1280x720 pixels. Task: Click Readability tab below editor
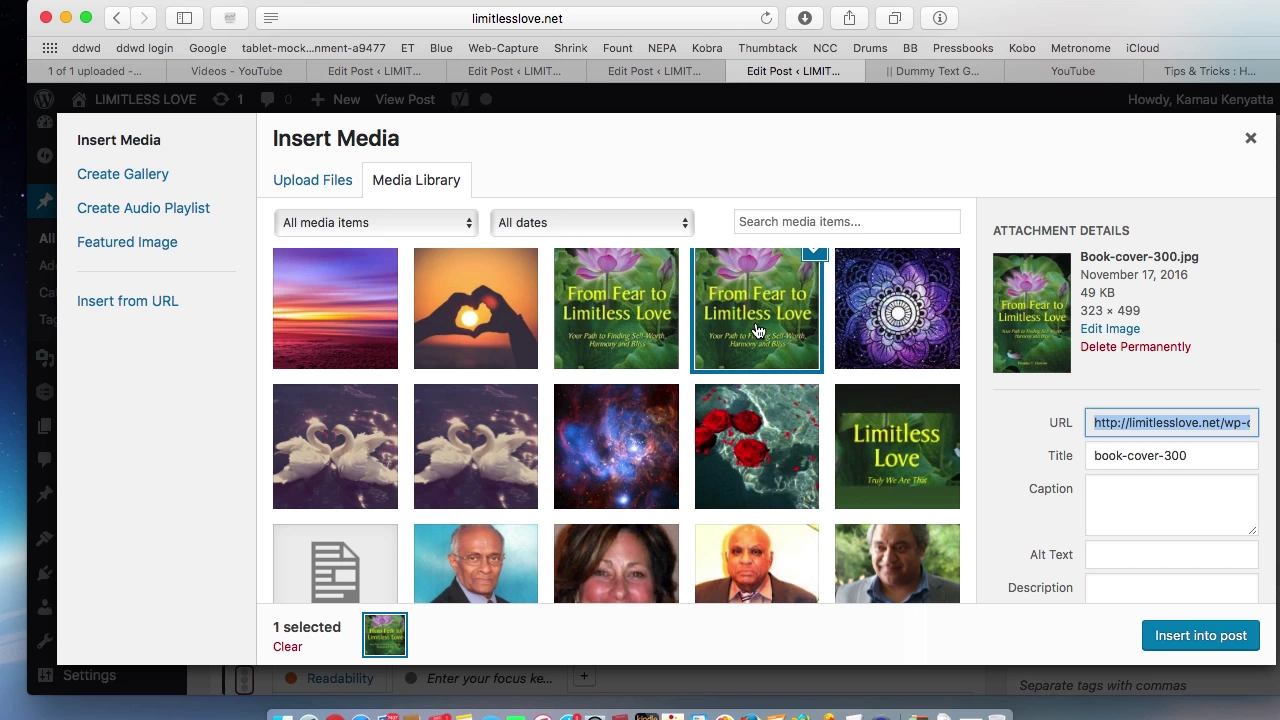(340, 679)
